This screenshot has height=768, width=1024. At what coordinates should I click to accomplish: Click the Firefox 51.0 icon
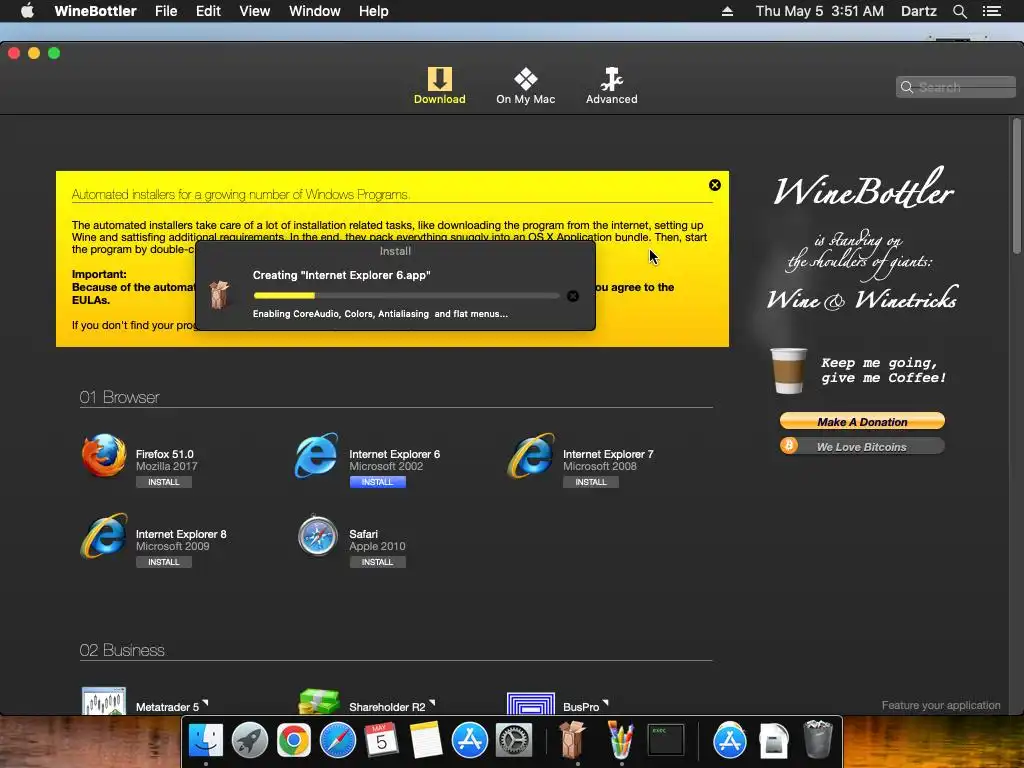click(x=104, y=455)
